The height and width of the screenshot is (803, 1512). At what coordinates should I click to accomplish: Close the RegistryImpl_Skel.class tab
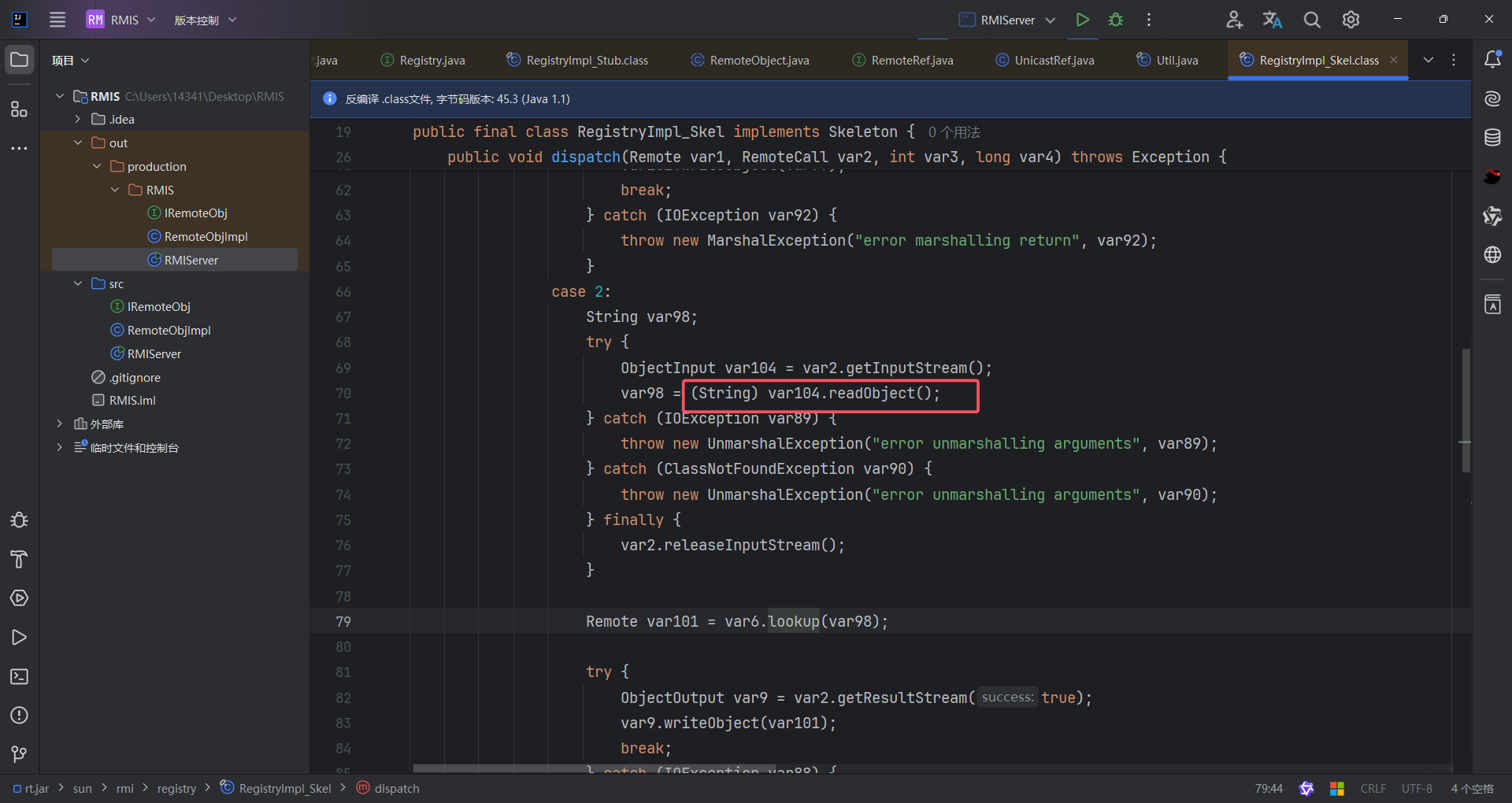click(x=1394, y=60)
